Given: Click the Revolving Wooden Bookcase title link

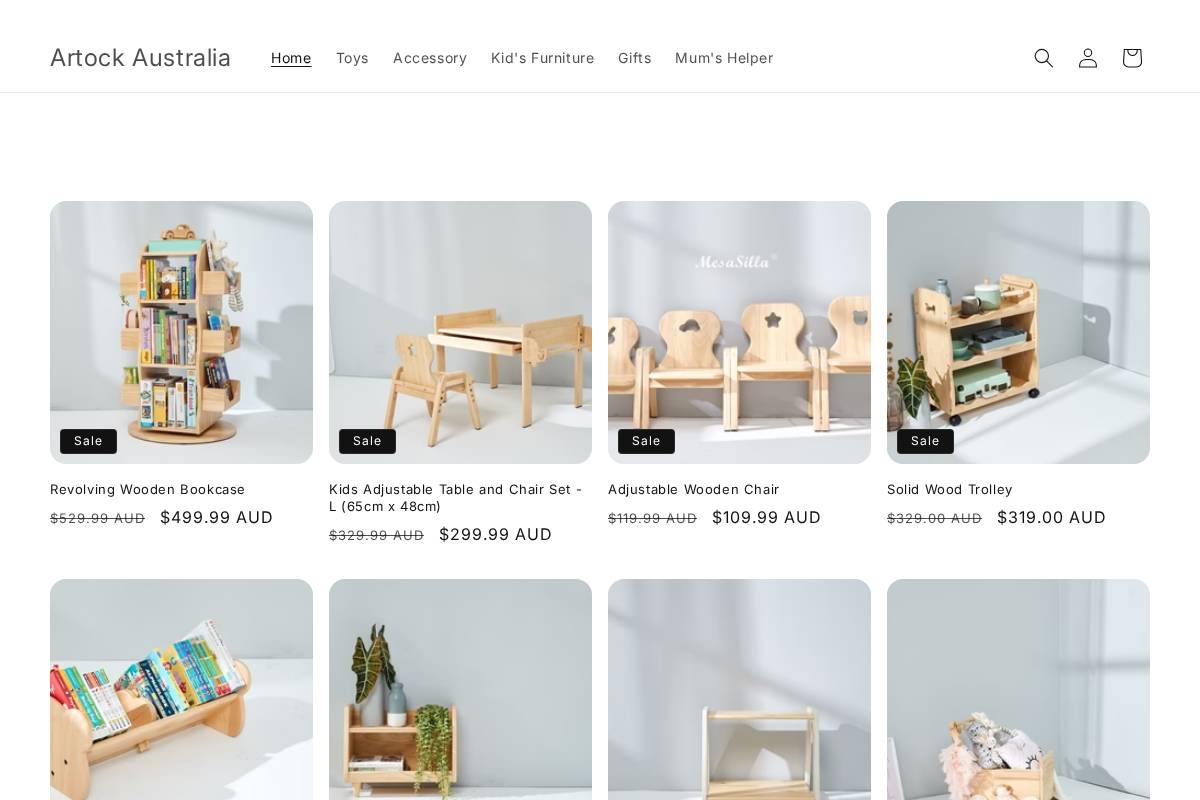Looking at the screenshot, I should (147, 490).
